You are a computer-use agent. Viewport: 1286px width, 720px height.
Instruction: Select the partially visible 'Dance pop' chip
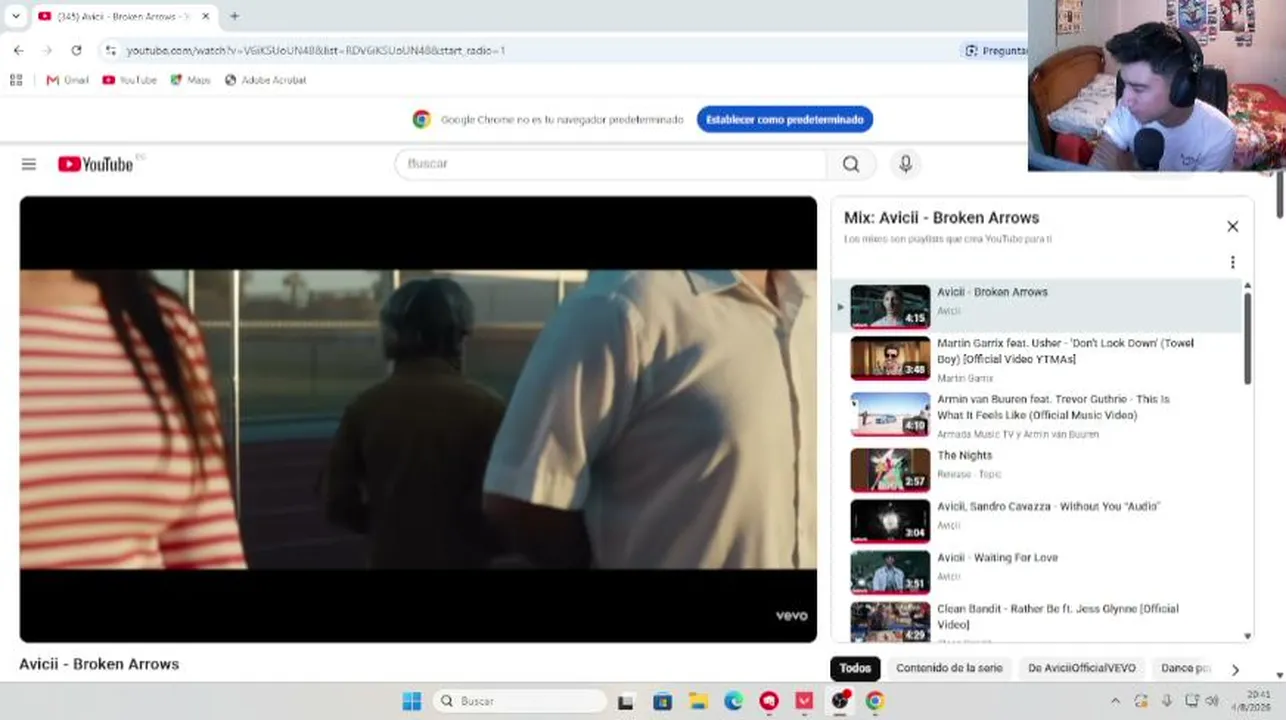tap(1186, 668)
